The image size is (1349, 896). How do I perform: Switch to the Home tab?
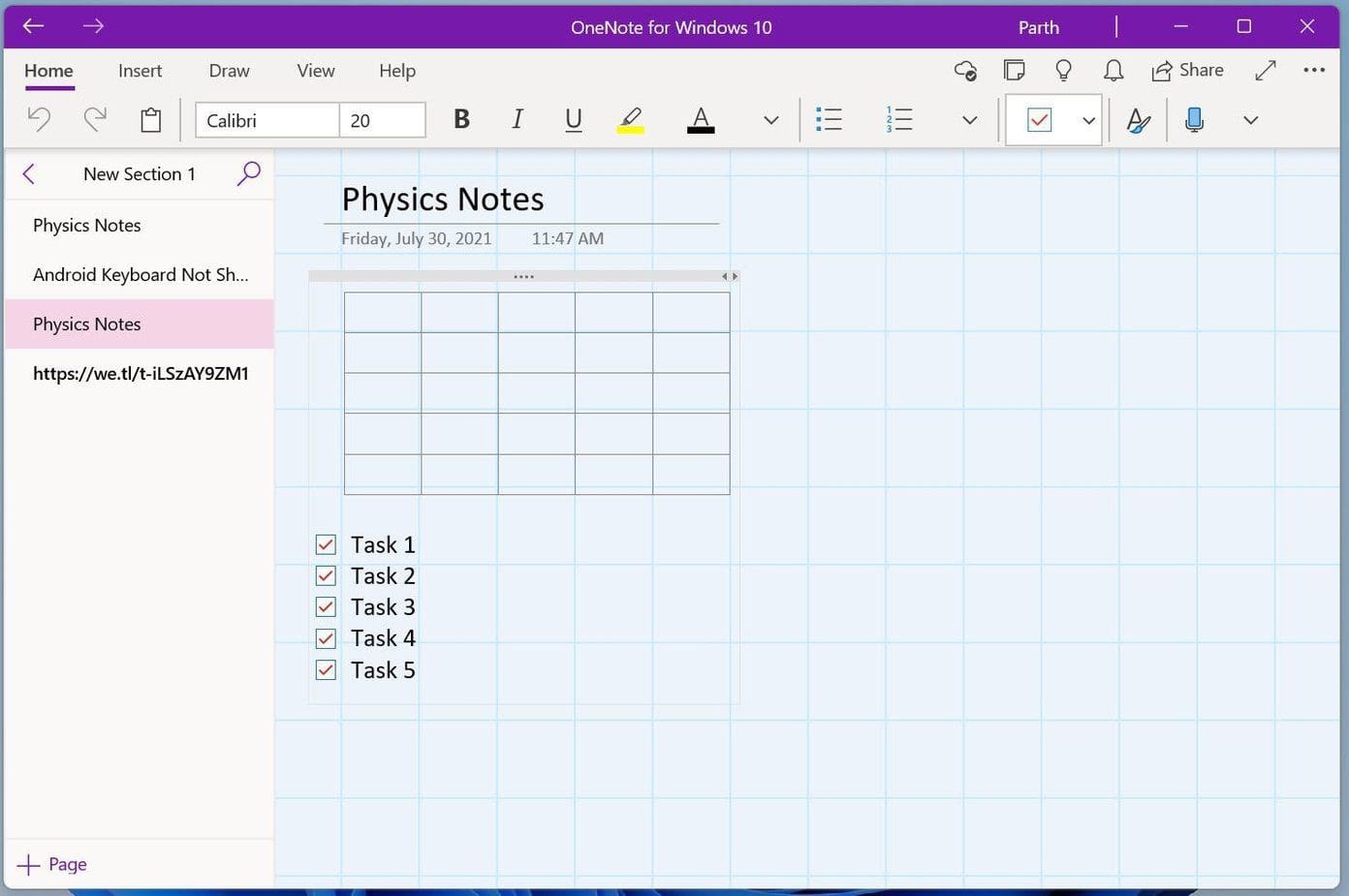[48, 71]
